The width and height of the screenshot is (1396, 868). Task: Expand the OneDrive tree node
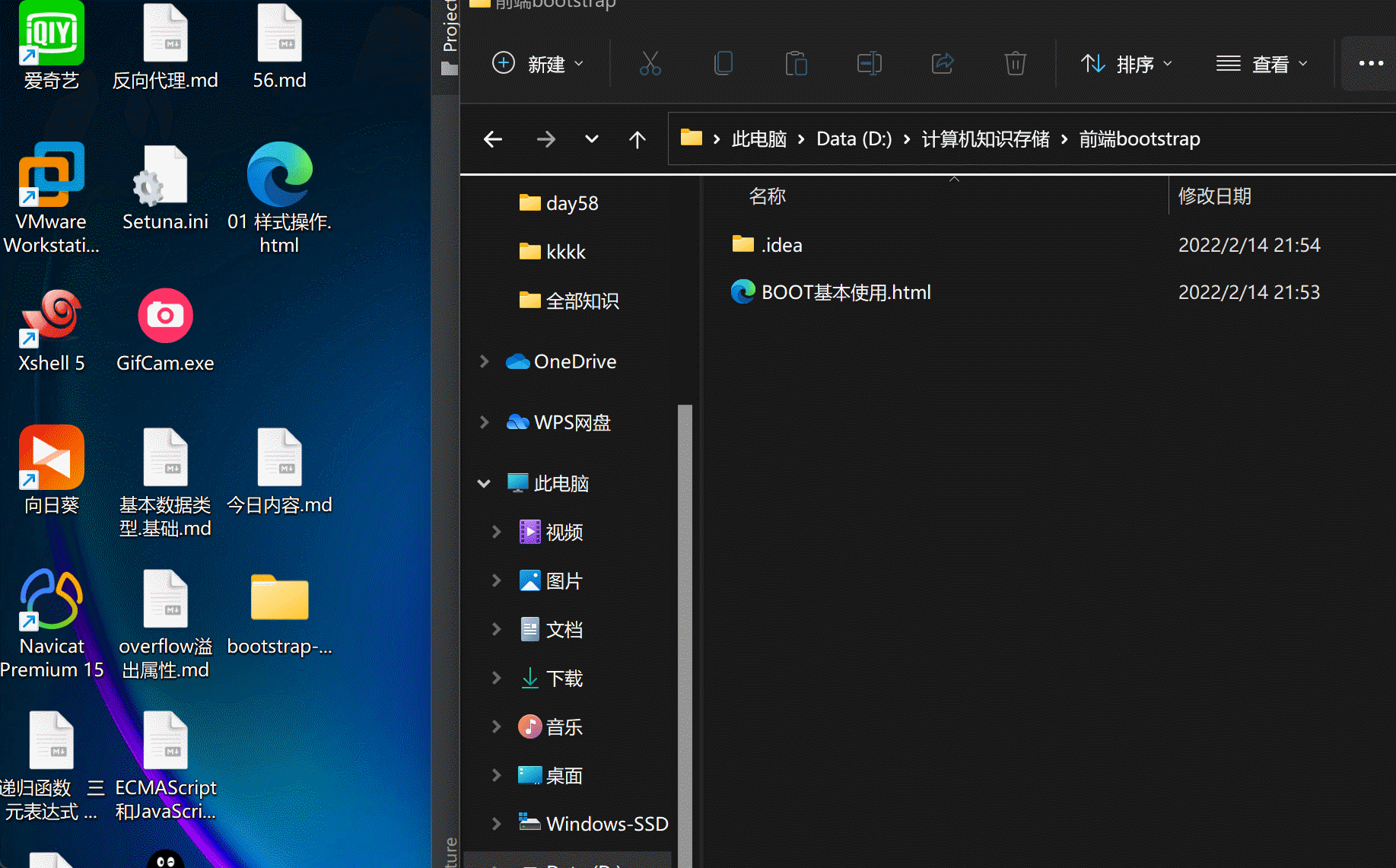[x=485, y=361]
